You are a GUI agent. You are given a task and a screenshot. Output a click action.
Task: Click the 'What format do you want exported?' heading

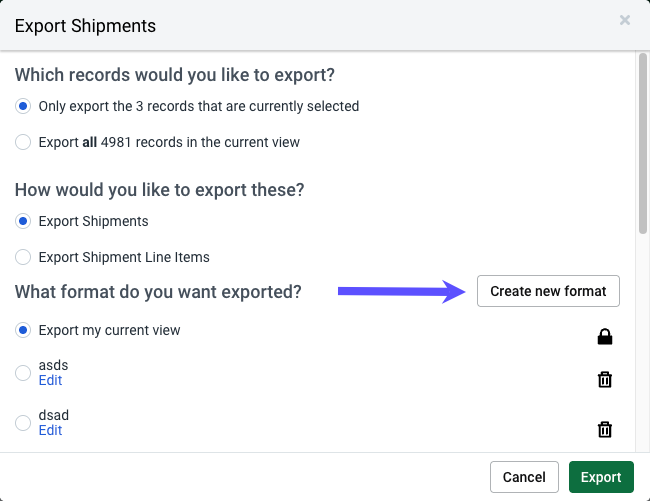158,292
